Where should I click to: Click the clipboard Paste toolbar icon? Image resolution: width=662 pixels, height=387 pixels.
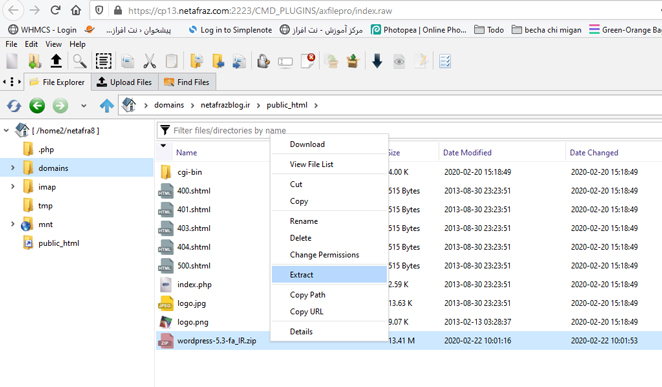point(171,61)
